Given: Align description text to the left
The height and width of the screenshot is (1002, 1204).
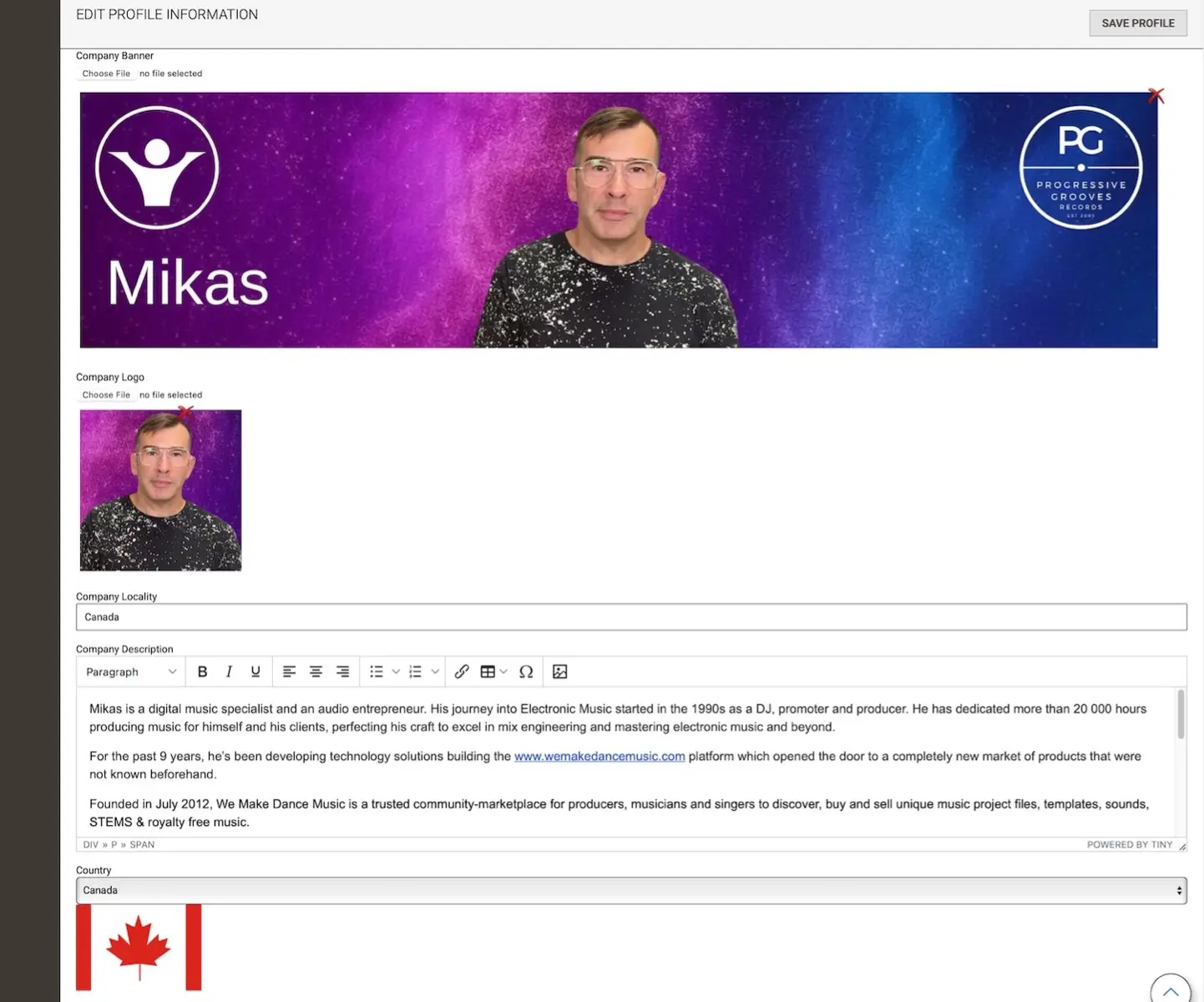Looking at the screenshot, I should pyautogui.click(x=289, y=671).
